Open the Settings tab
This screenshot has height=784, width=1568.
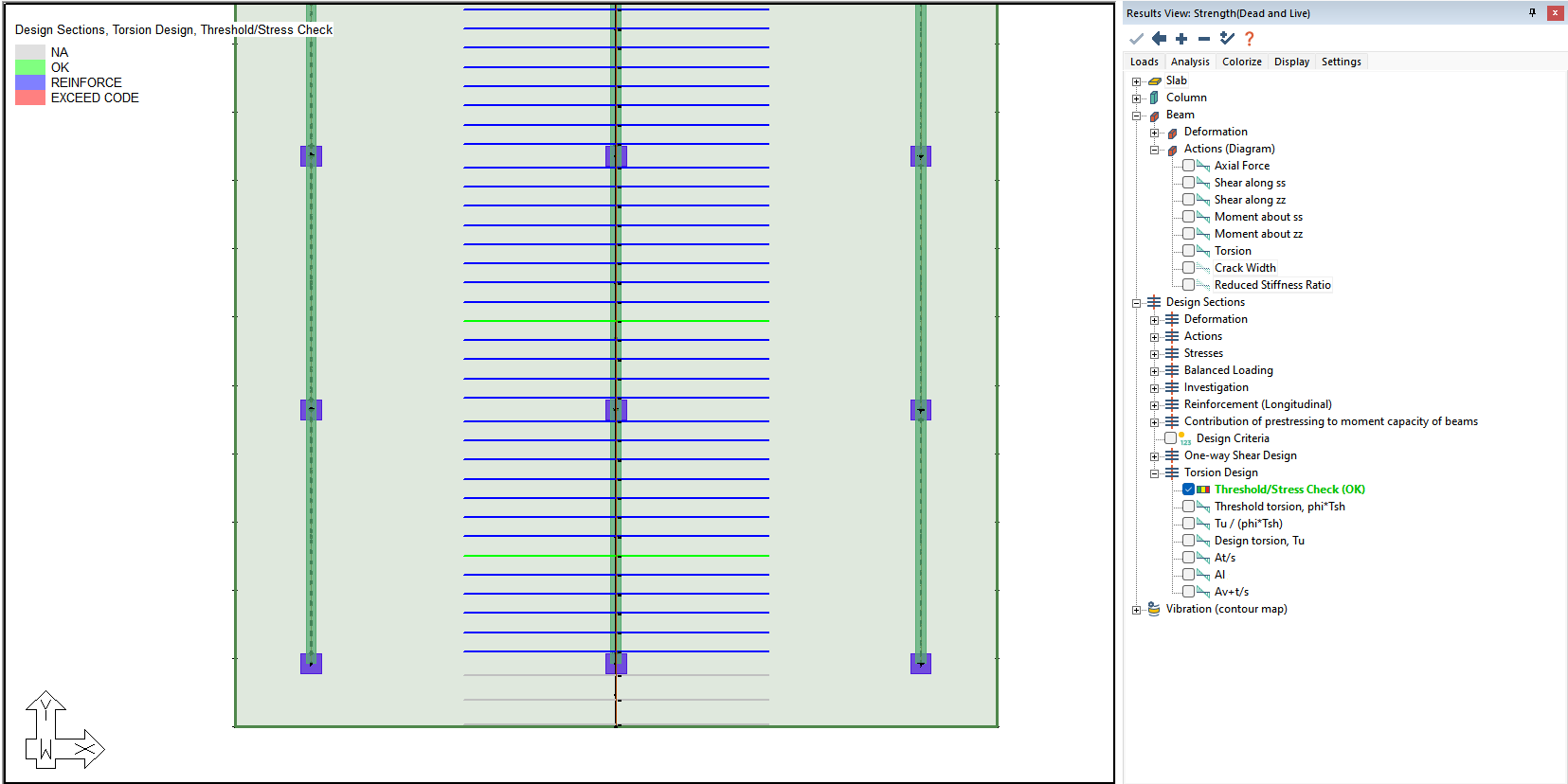1341,62
